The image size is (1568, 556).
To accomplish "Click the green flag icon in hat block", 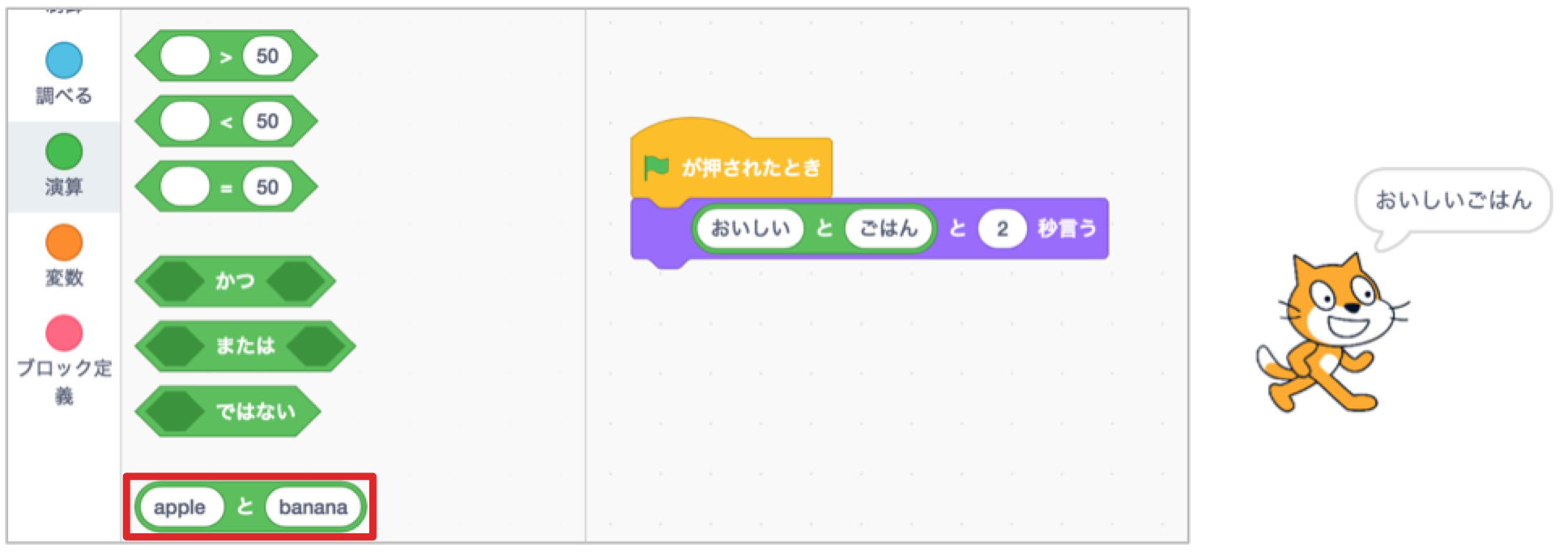I will pyautogui.click(x=655, y=168).
